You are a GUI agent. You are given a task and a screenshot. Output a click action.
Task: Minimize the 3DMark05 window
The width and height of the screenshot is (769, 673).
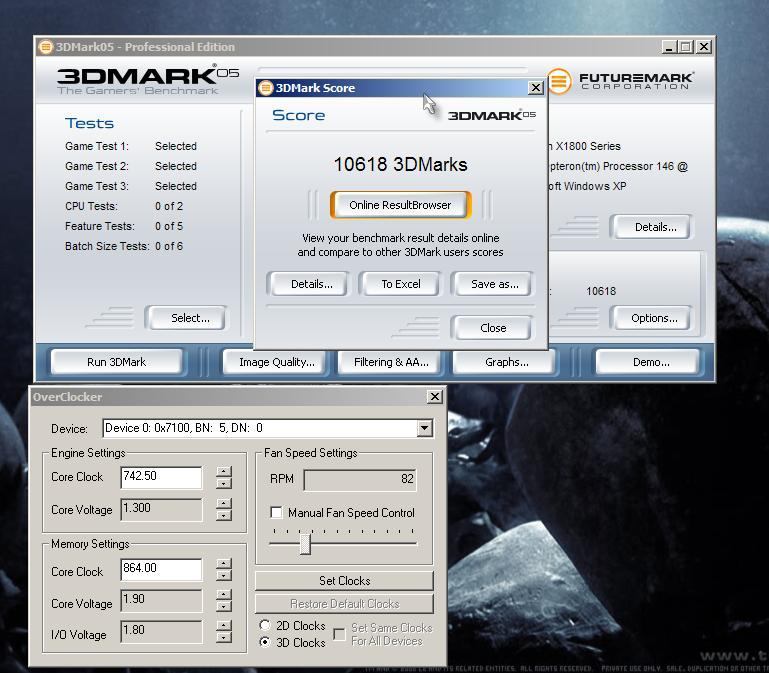click(668, 47)
